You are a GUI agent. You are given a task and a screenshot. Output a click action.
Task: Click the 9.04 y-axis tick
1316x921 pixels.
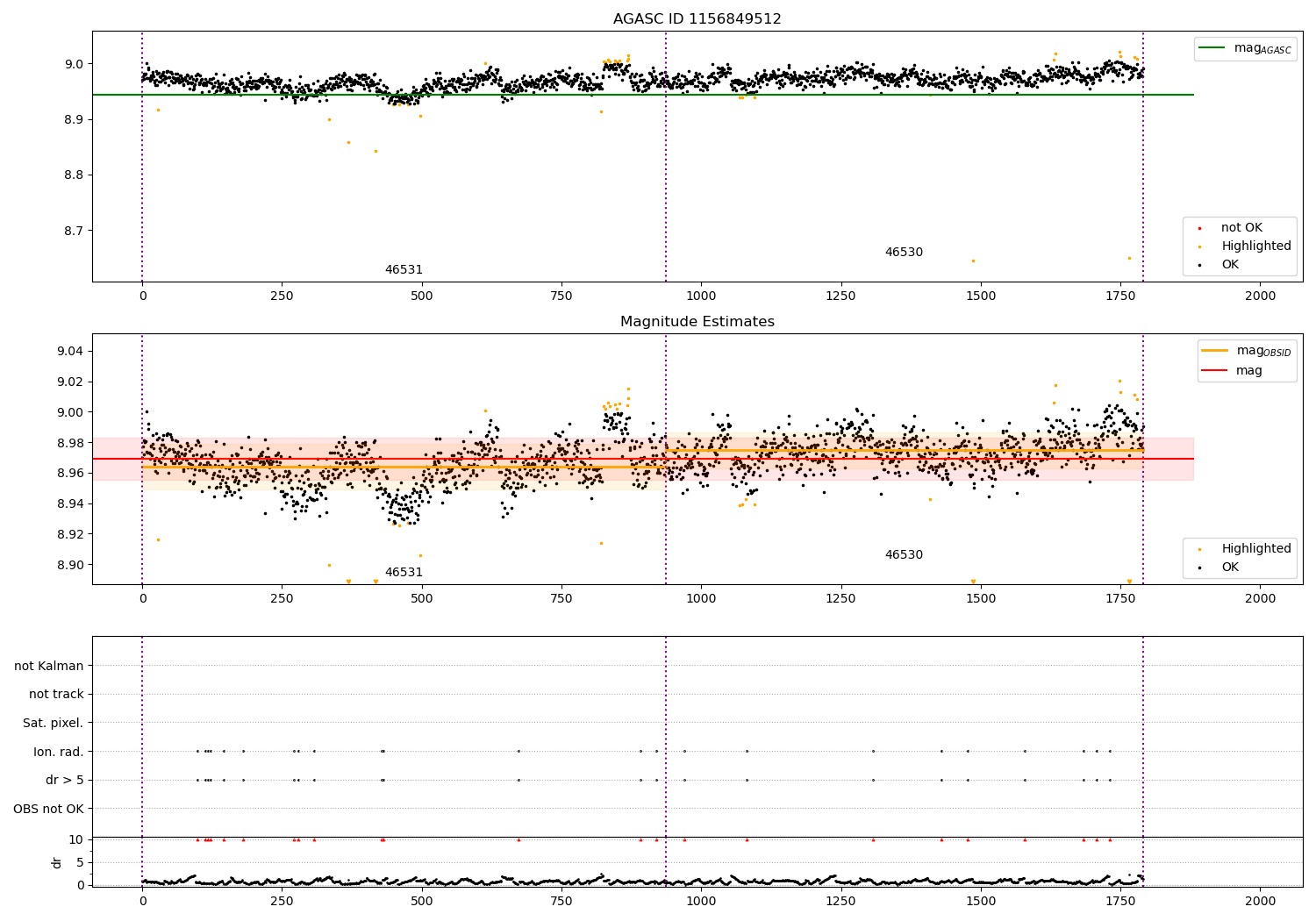tap(70, 352)
